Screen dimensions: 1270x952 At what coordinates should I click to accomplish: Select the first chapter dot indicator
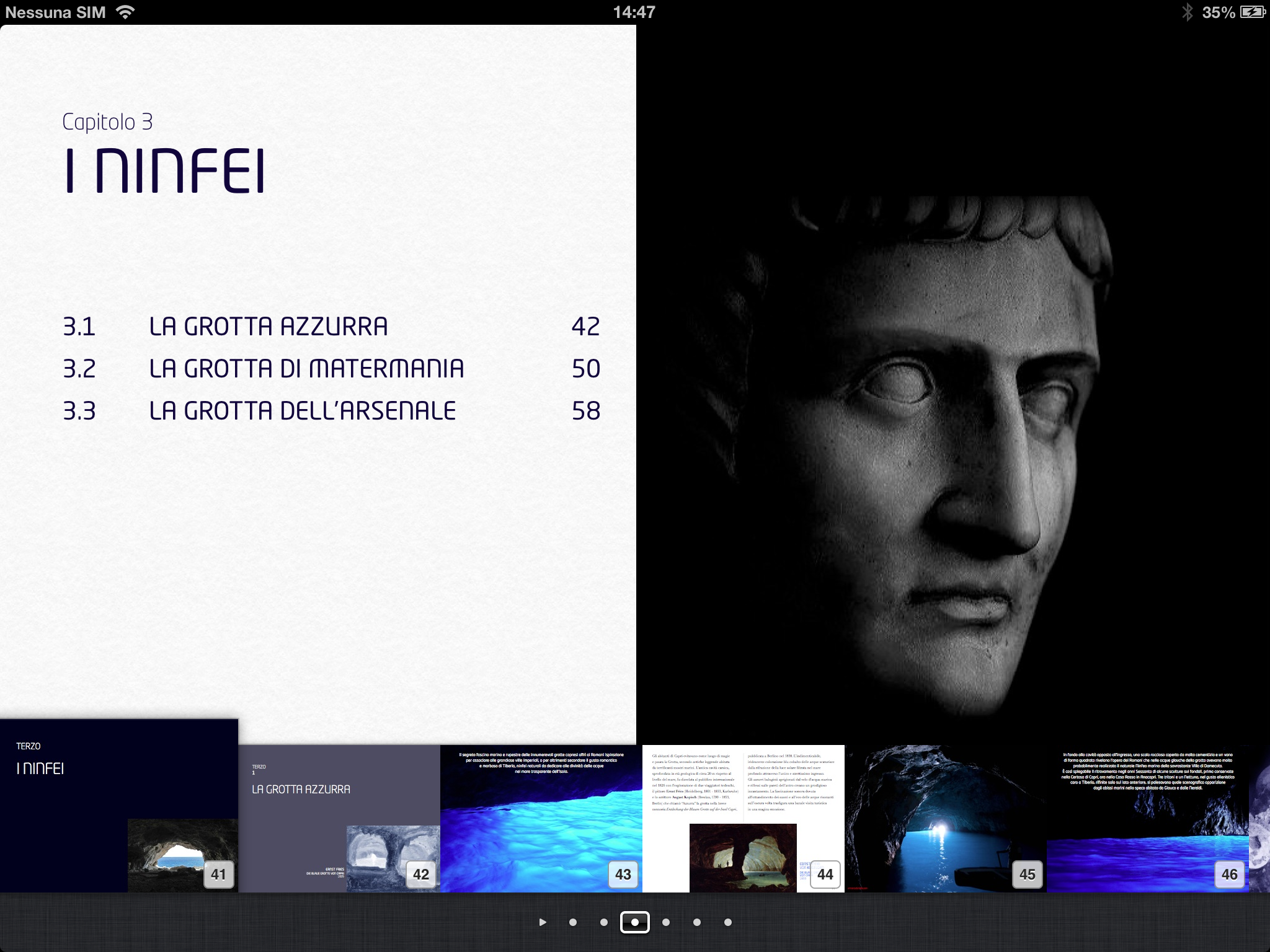point(573,922)
